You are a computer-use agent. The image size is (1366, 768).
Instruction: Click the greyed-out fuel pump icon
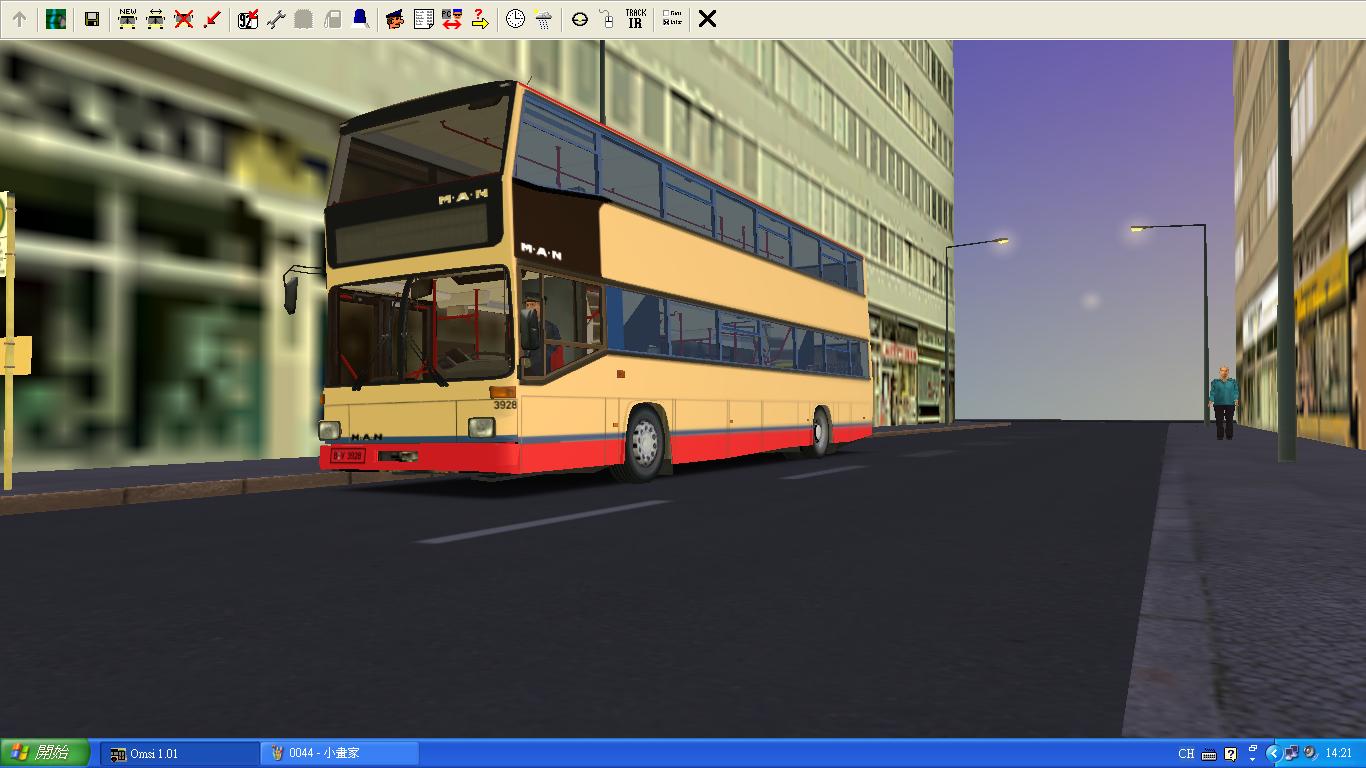click(x=332, y=19)
